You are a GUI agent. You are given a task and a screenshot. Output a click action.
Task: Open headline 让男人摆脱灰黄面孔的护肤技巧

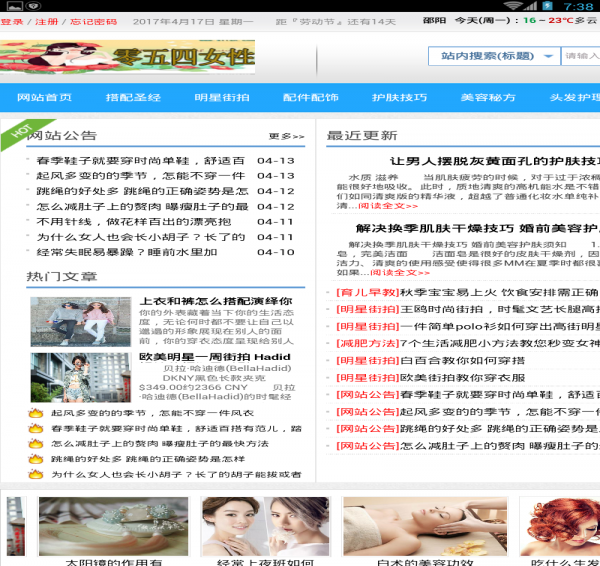(495, 161)
